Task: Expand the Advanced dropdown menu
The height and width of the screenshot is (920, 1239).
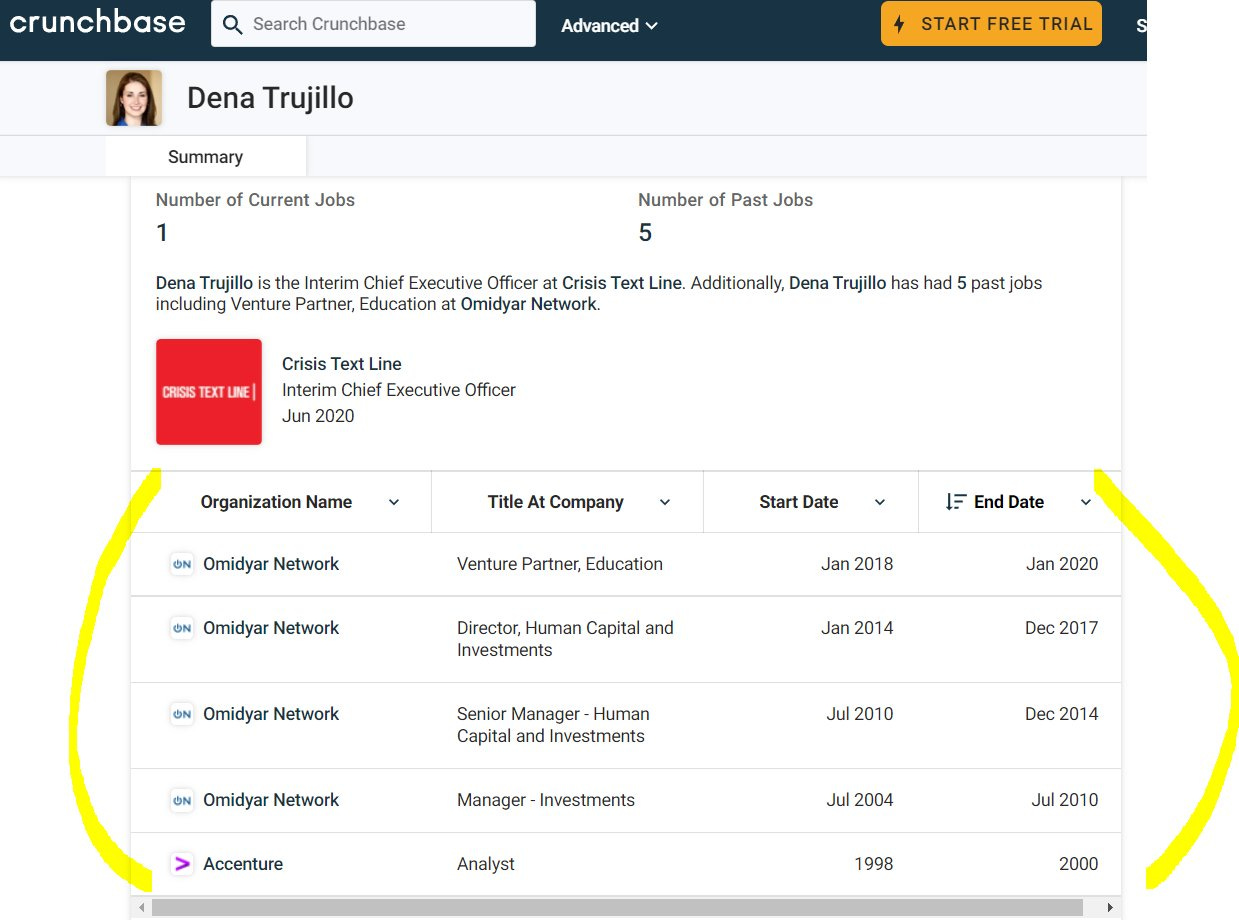Action: 609,26
